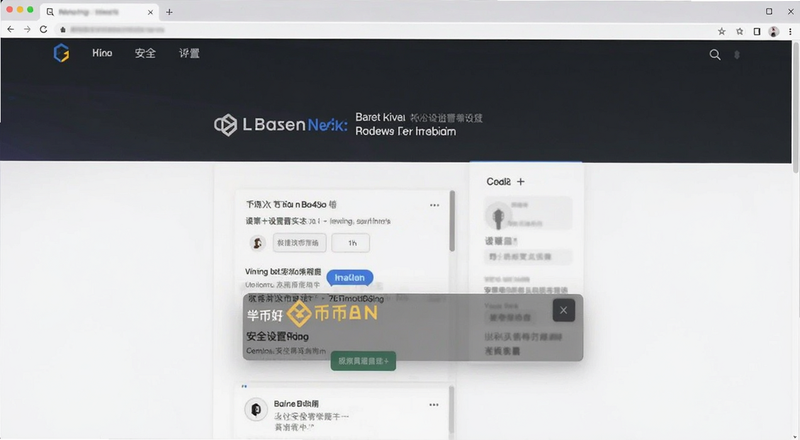Screen dimensions: 800x440
Task: Open the Hino navigation item
Action: (102, 53)
